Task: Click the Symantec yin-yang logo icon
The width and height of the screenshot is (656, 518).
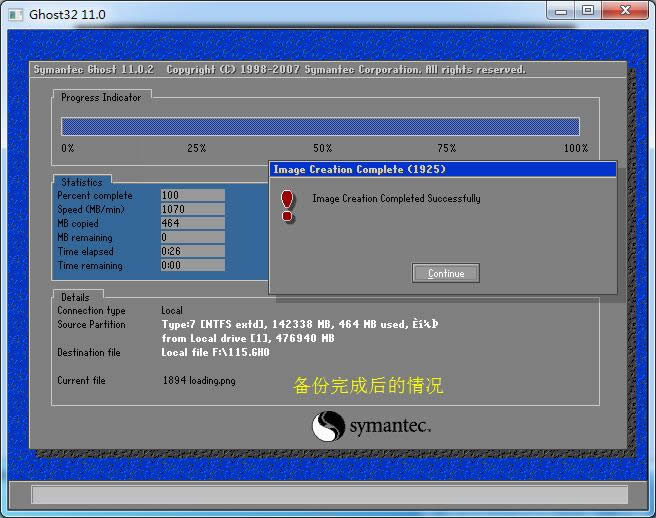Action: [328, 427]
